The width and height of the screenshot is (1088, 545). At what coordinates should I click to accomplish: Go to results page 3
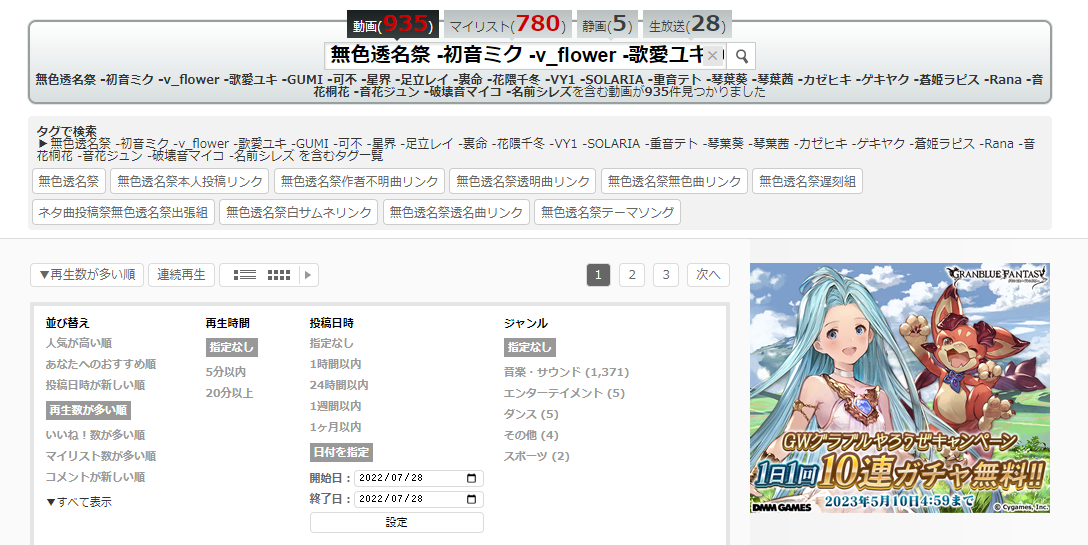665,275
